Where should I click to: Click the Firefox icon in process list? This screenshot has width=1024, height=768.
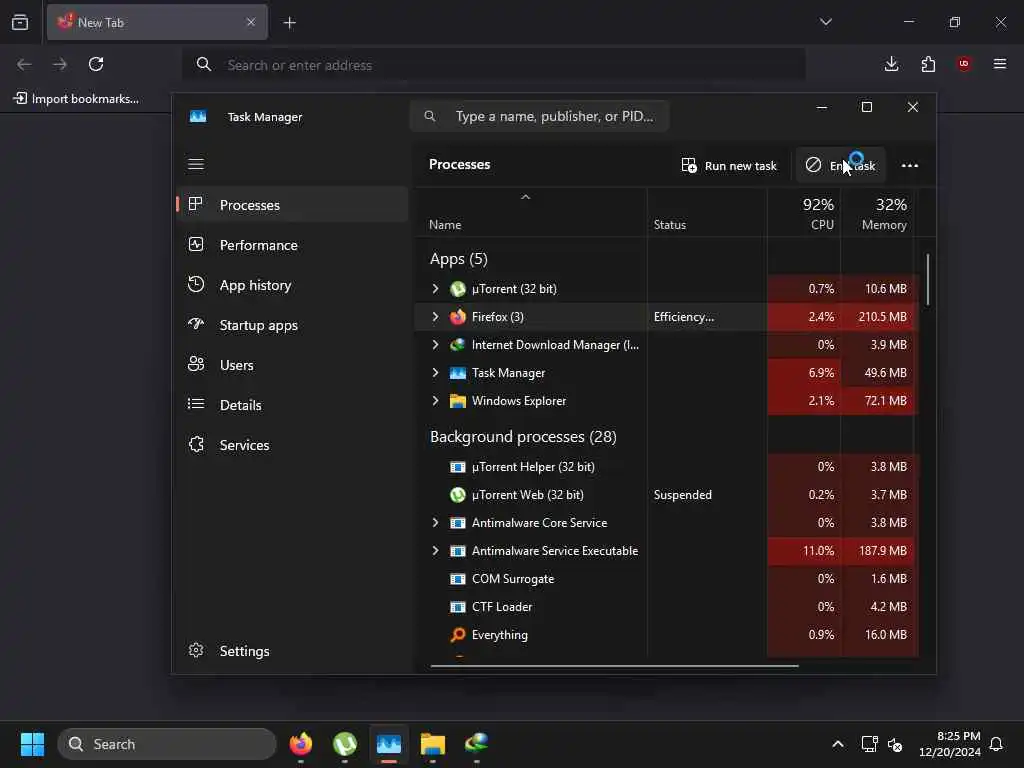tap(458, 317)
